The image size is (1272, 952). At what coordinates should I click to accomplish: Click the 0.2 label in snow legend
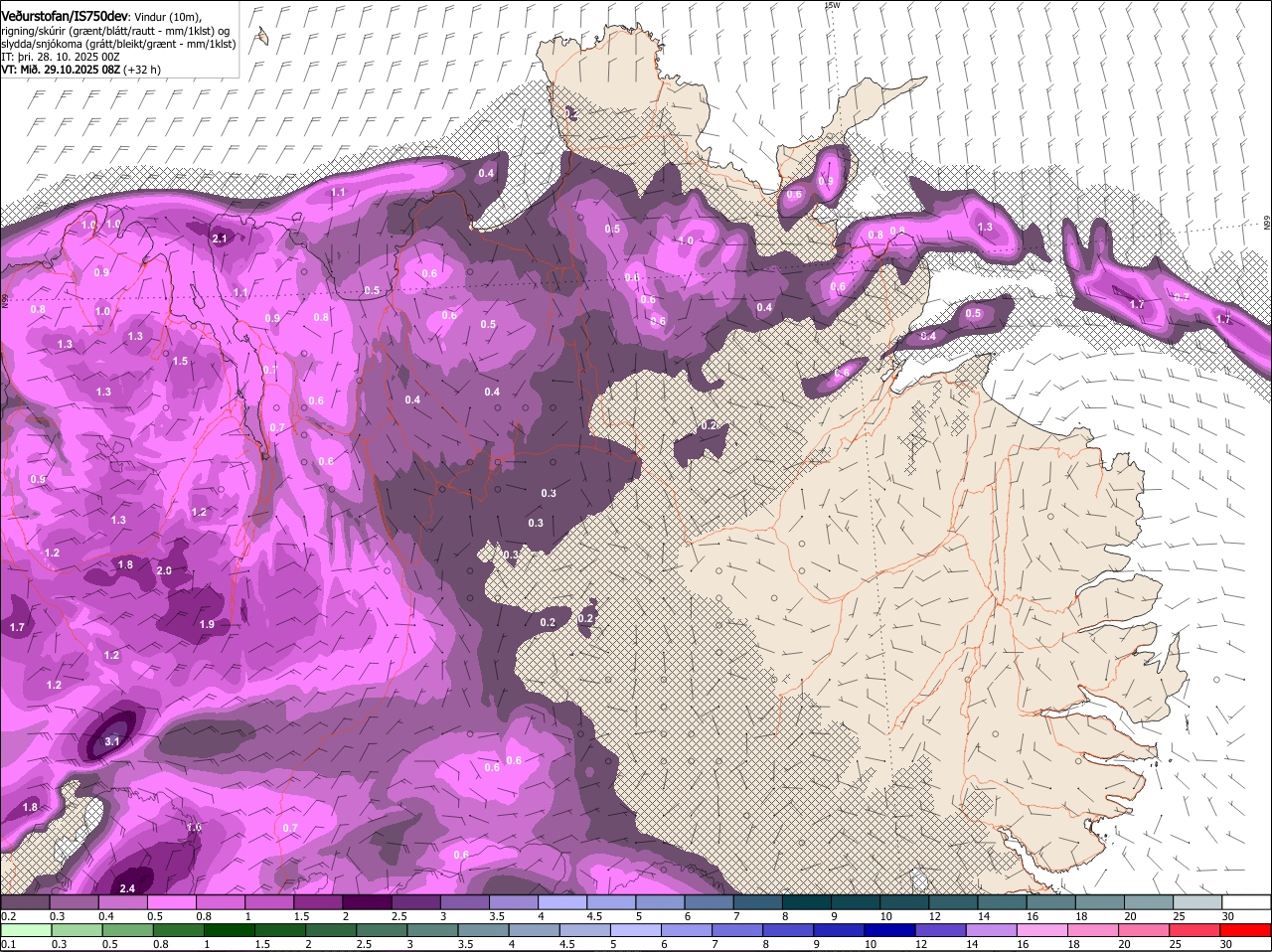(x=8, y=915)
